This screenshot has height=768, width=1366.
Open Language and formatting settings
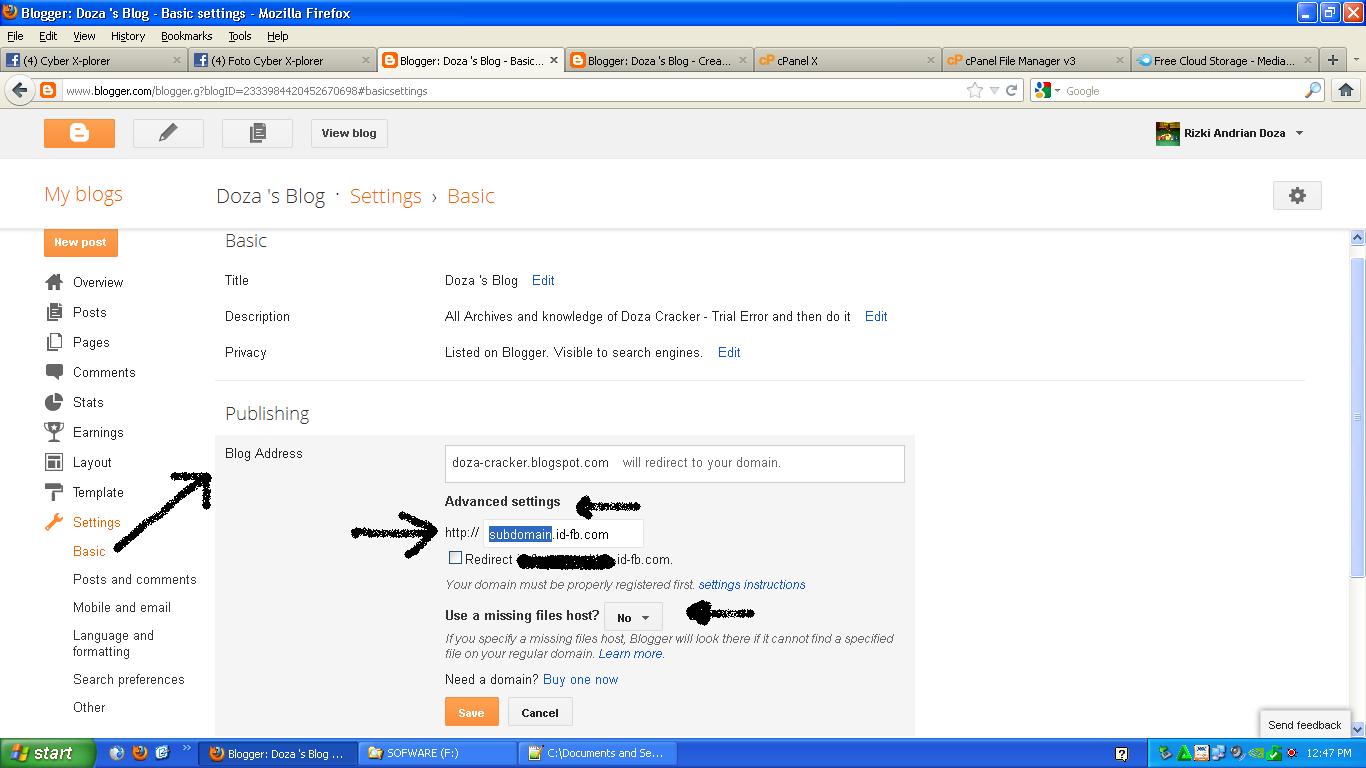113,643
